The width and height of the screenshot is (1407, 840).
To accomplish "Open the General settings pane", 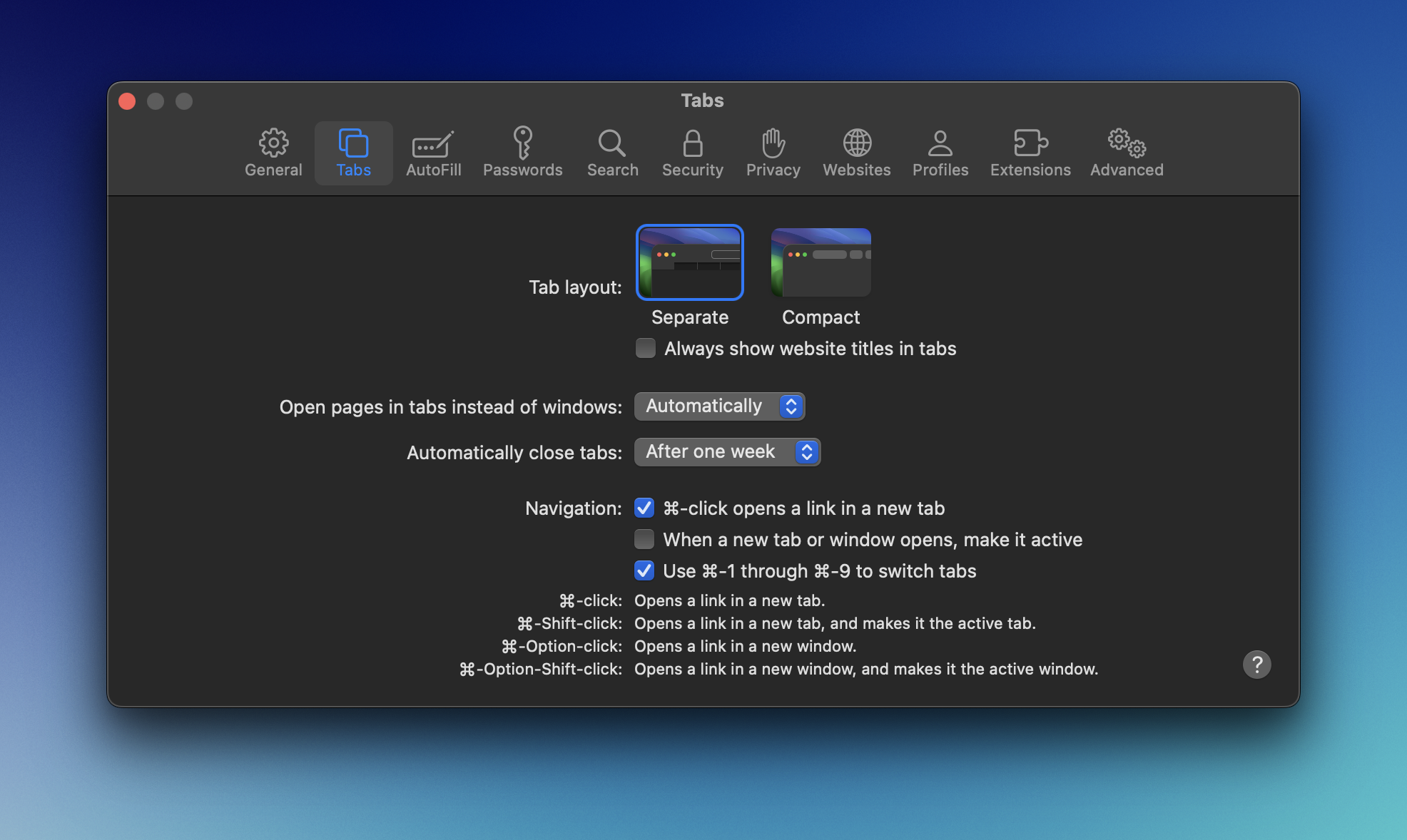I will 273,153.
